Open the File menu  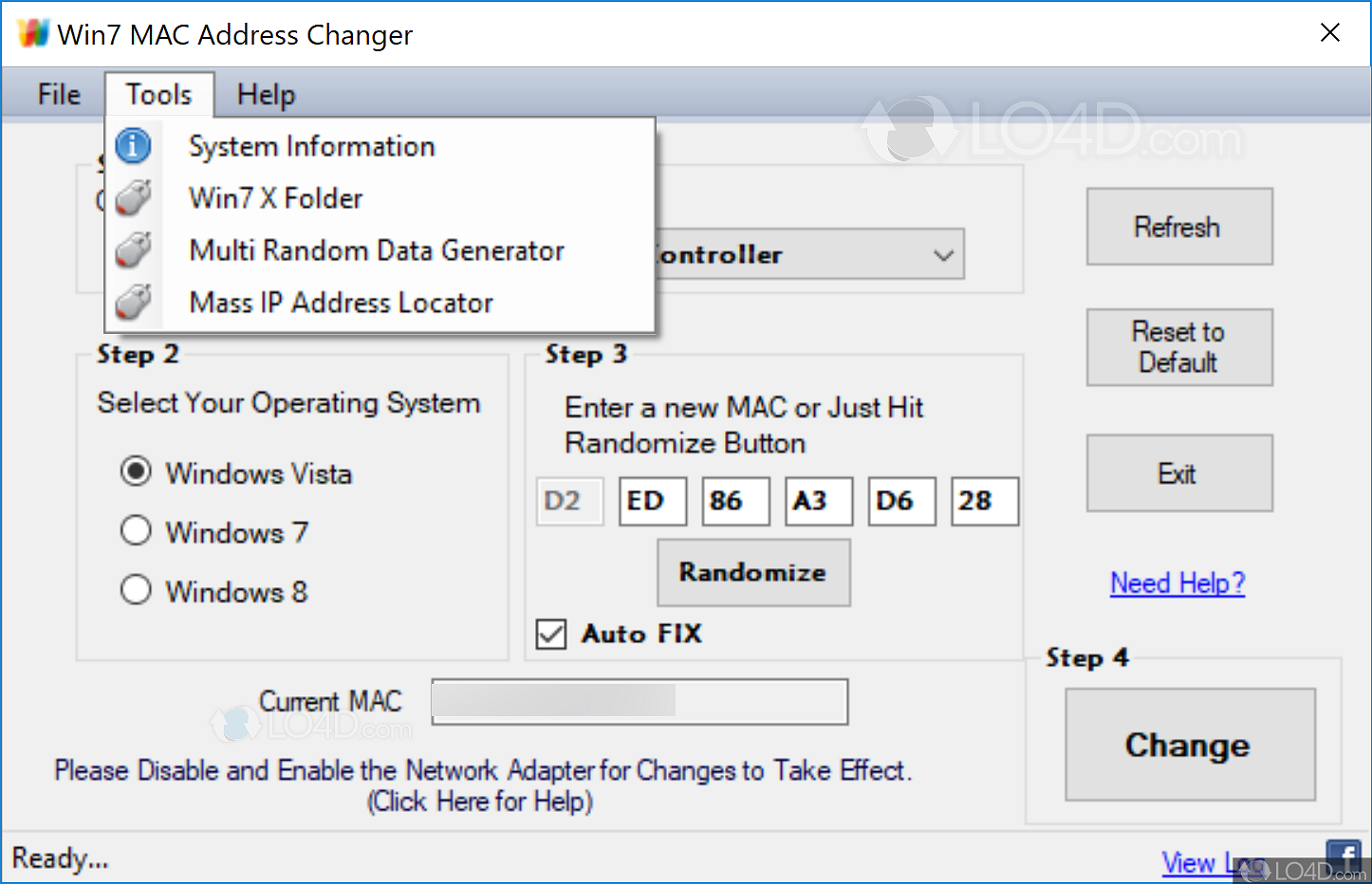[x=59, y=95]
